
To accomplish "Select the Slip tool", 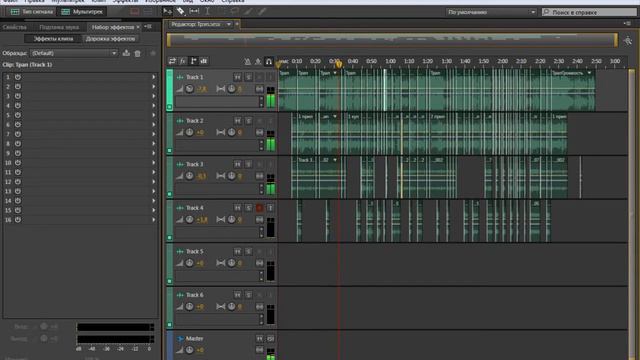I will pyautogui.click(x=194, y=11).
